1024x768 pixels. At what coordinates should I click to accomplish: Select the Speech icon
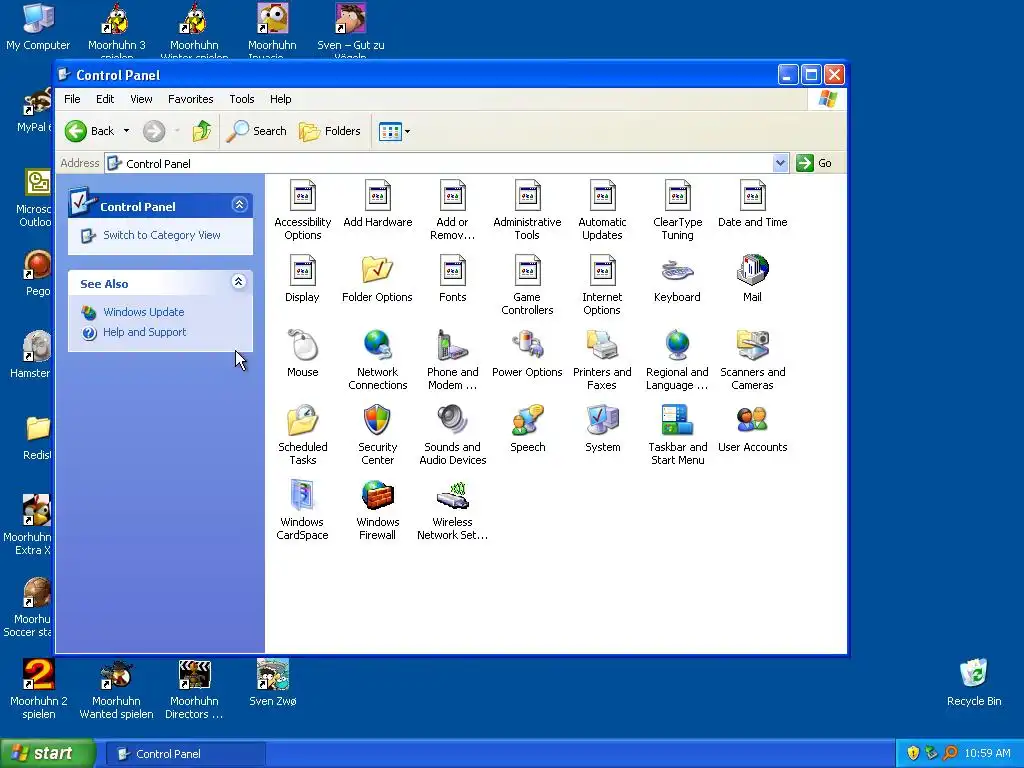[527, 421]
